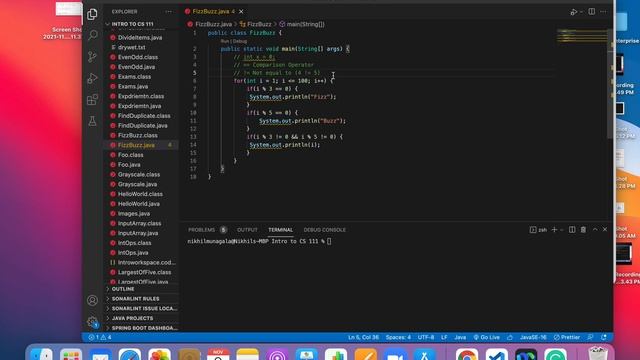Split the terminal panel

[x=572, y=230]
